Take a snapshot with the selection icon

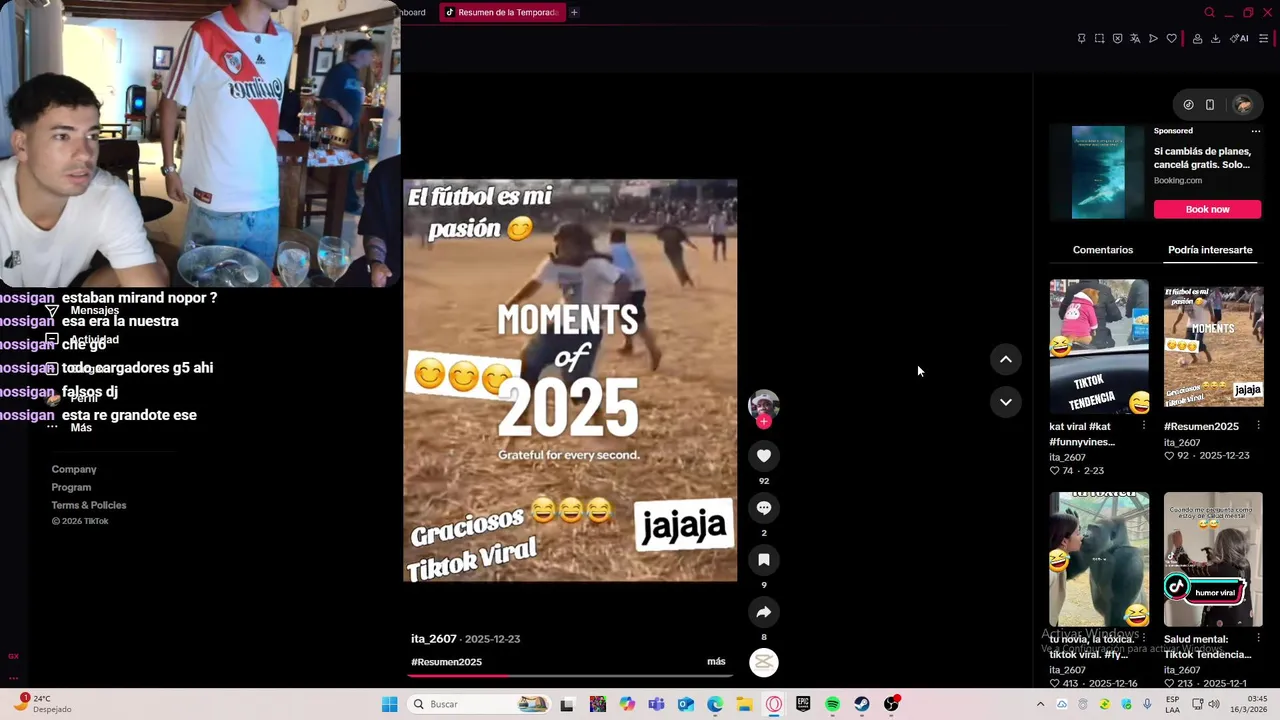[x=1099, y=39]
